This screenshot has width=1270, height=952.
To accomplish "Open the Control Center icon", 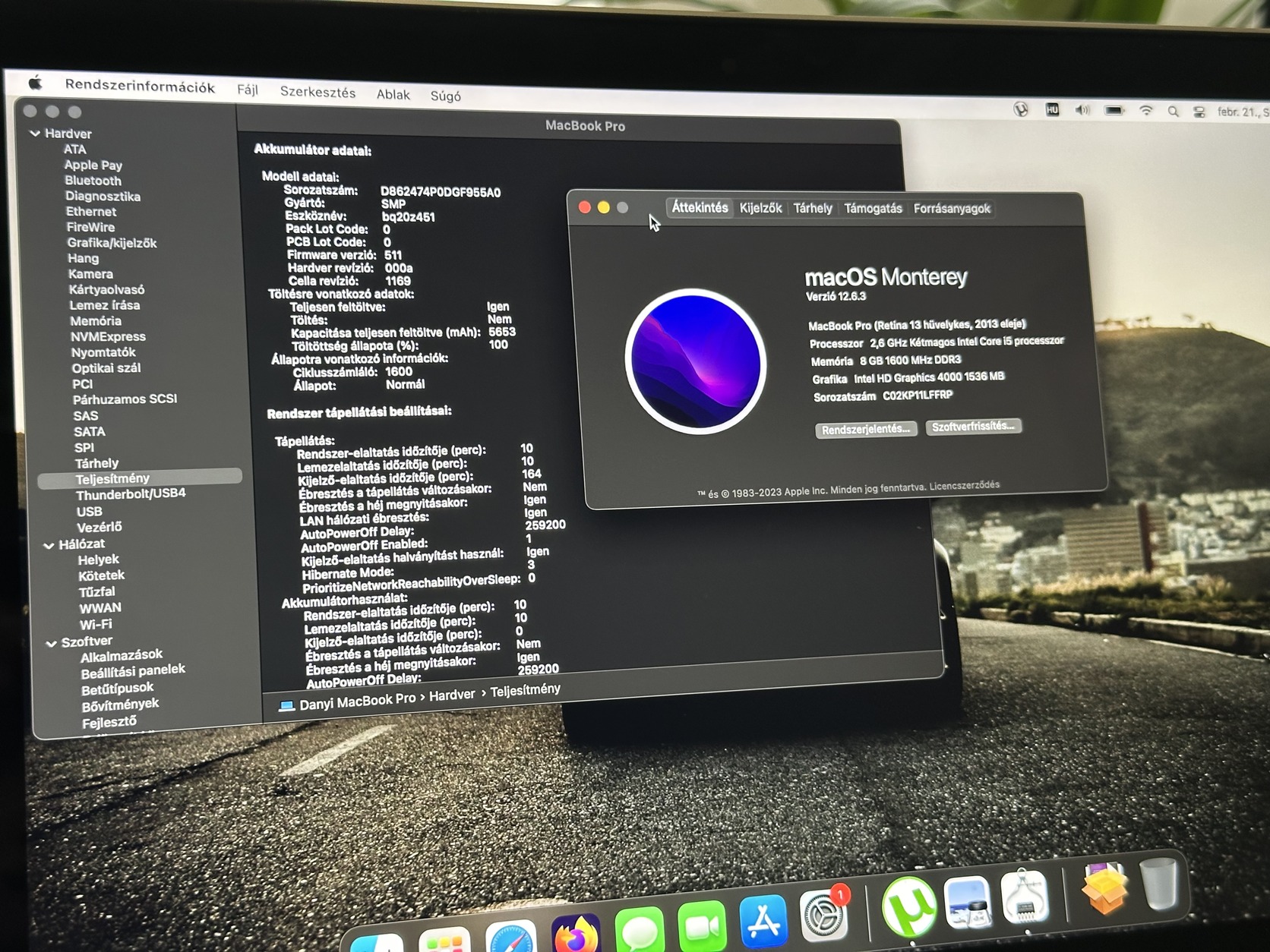I will (x=1199, y=112).
